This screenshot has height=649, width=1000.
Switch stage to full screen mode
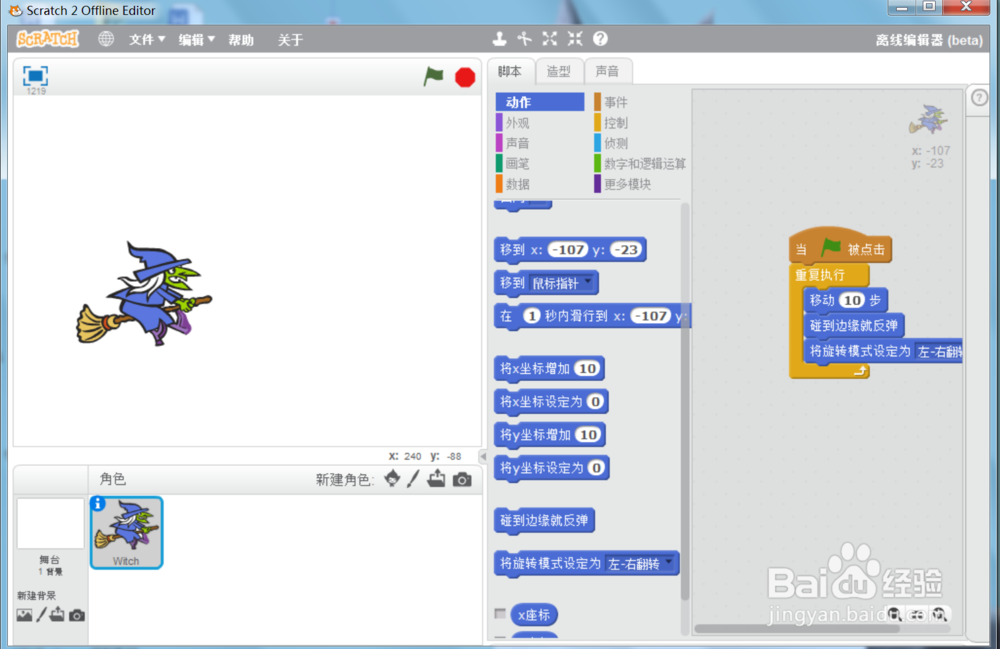36,76
